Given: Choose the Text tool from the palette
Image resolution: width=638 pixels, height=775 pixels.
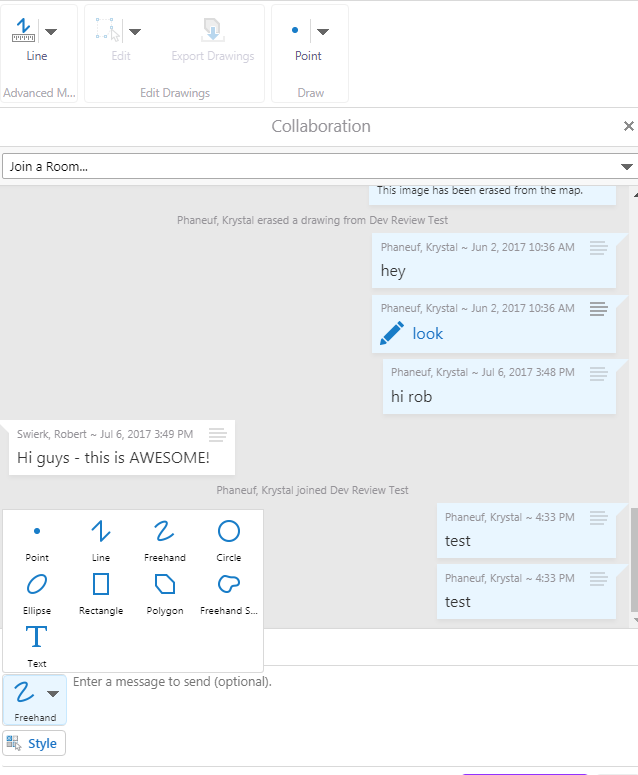Looking at the screenshot, I should click(x=37, y=646).
